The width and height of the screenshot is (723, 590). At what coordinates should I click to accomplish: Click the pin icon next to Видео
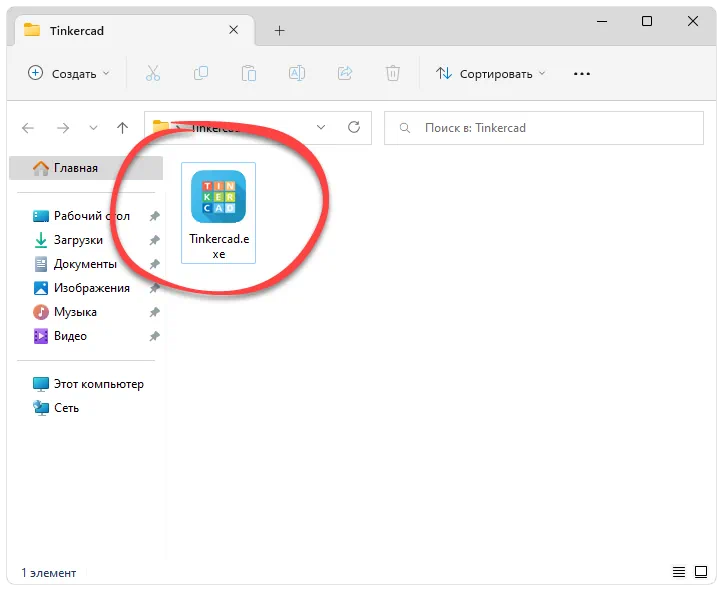coord(154,336)
